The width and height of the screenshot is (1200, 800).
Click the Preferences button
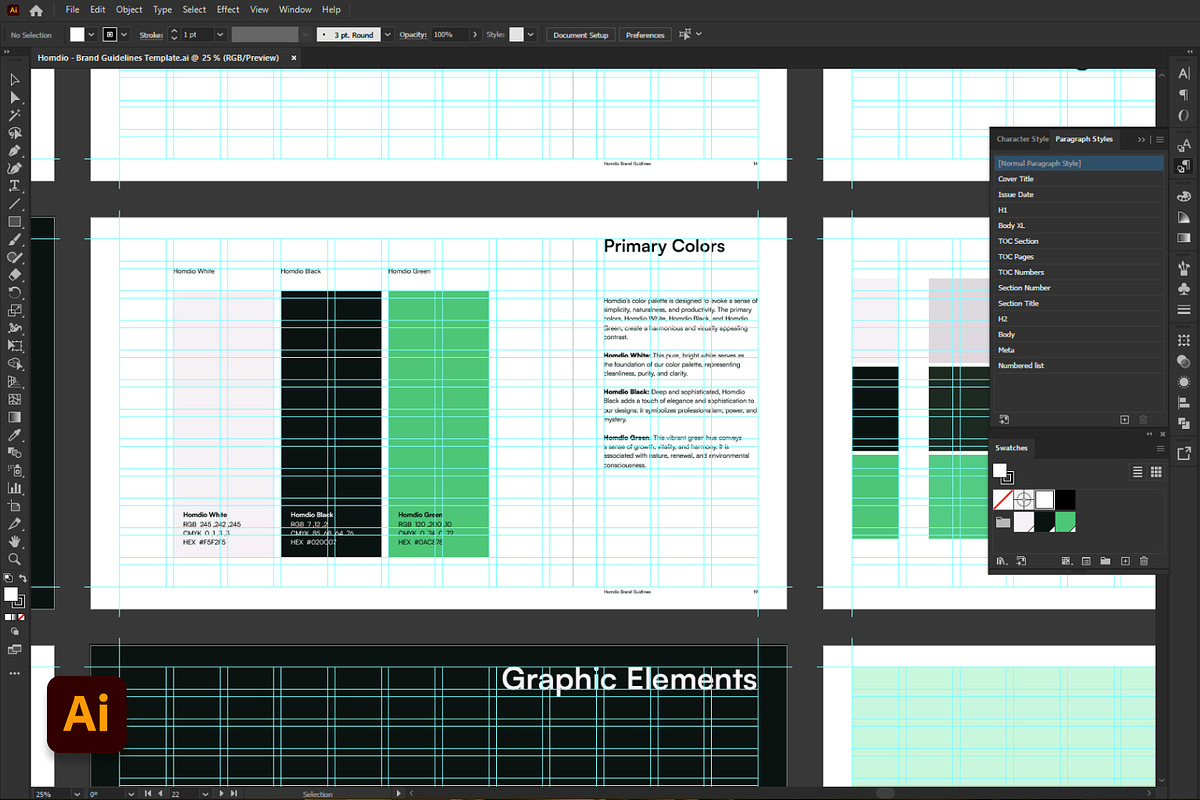coord(645,35)
